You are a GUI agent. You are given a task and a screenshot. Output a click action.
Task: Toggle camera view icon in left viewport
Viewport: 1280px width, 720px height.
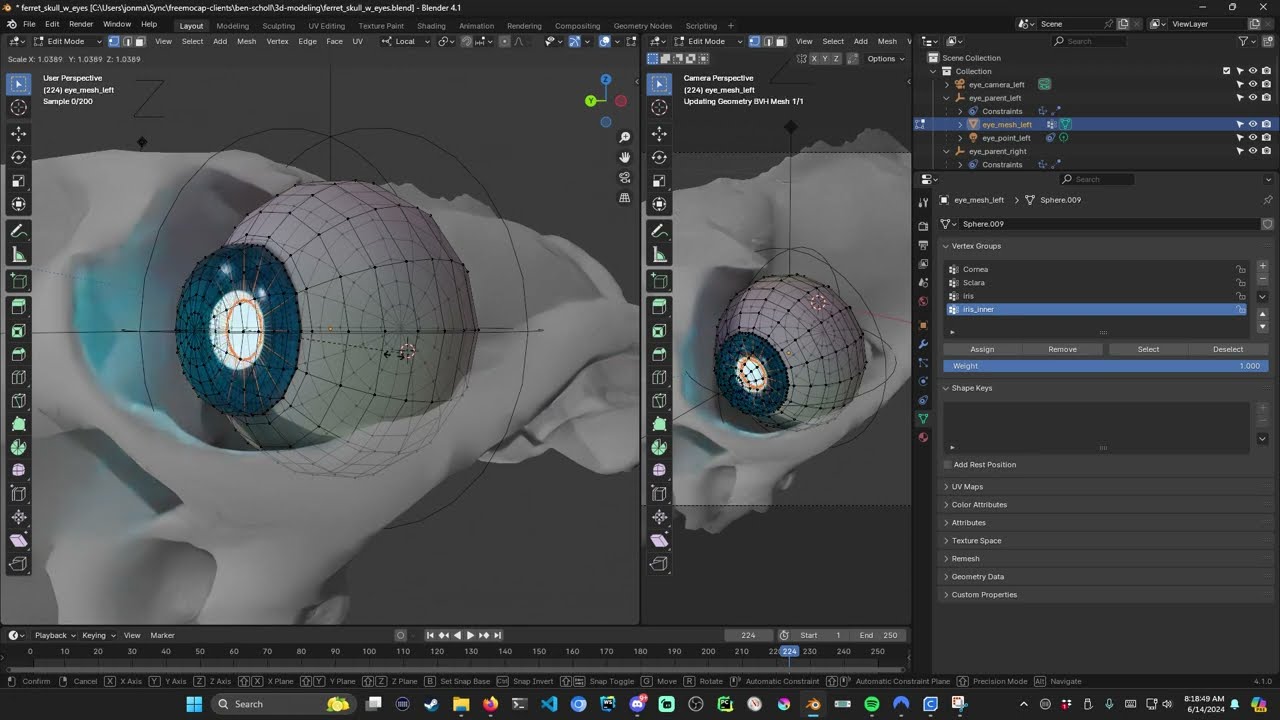[x=625, y=178]
